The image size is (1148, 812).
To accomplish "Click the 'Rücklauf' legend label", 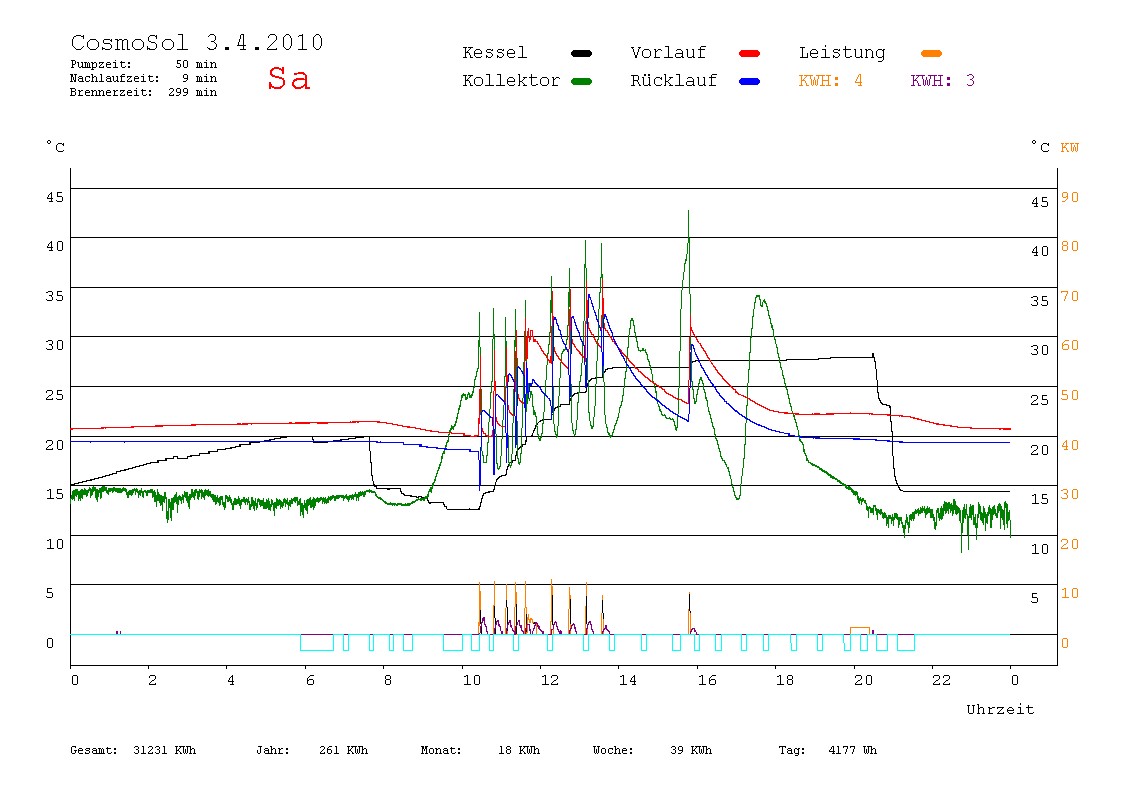I will [x=674, y=81].
